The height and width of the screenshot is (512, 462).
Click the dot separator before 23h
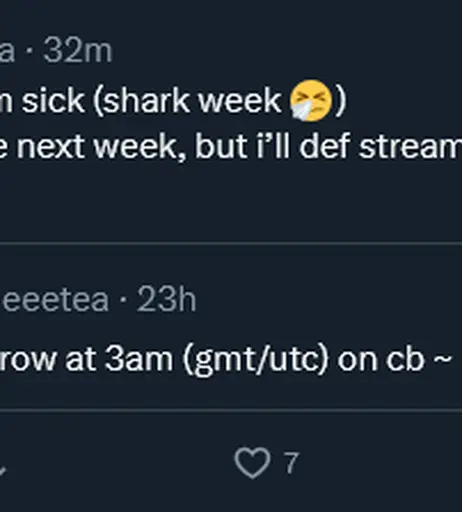click(123, 300)
